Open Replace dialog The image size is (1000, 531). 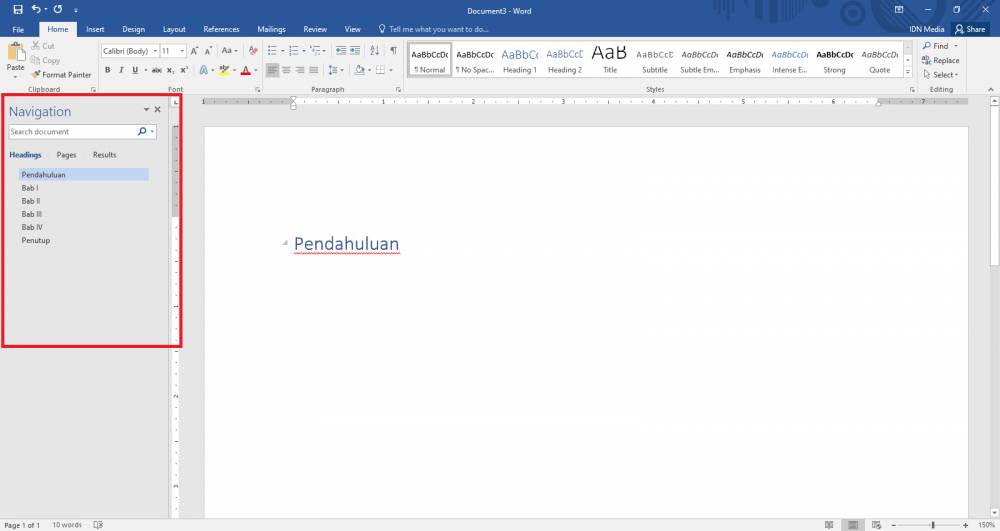click(x=941, y=61)
